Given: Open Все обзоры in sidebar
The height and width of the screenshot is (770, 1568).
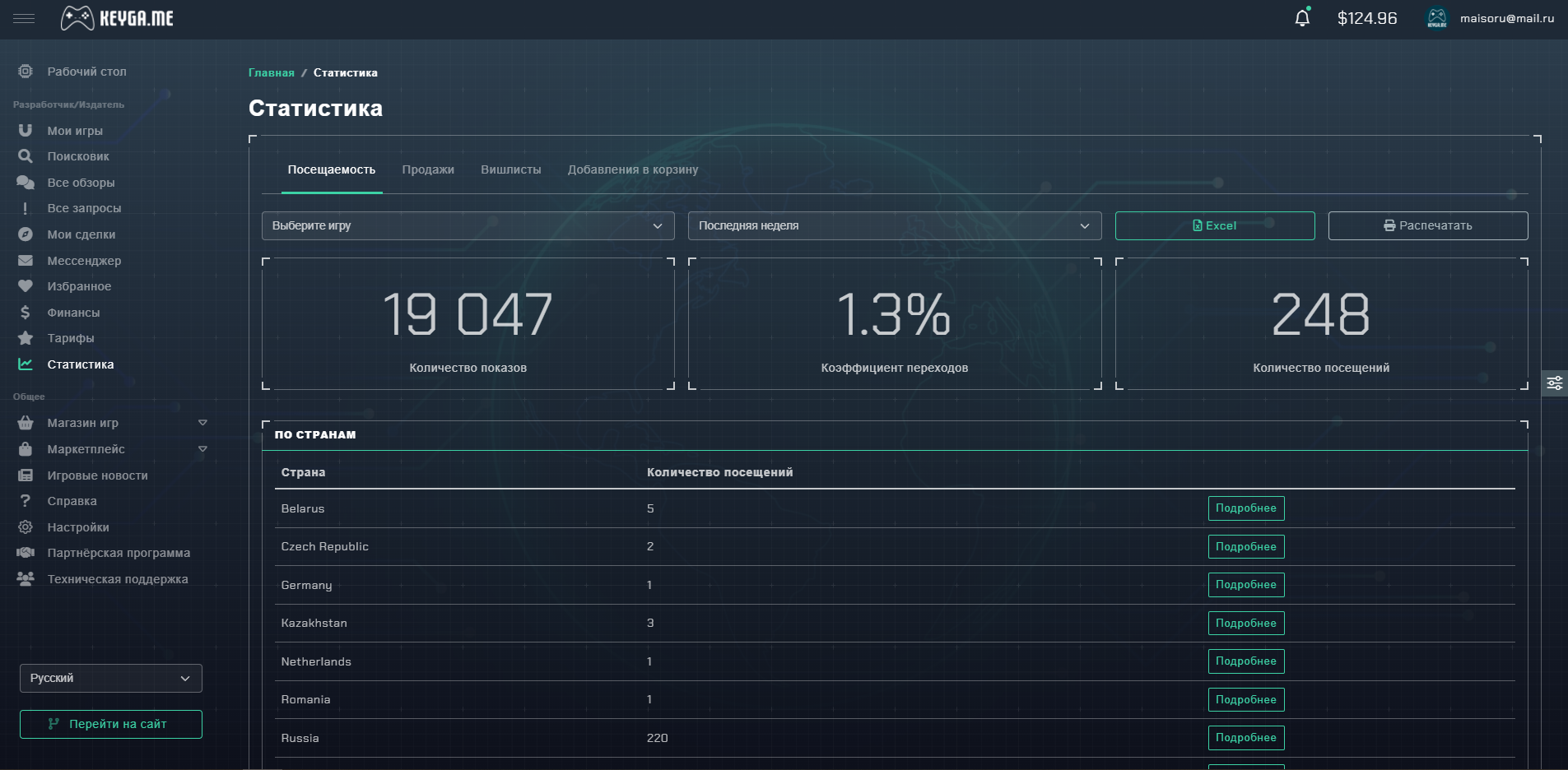Looking at the screenshot, I should coord(81,183).
